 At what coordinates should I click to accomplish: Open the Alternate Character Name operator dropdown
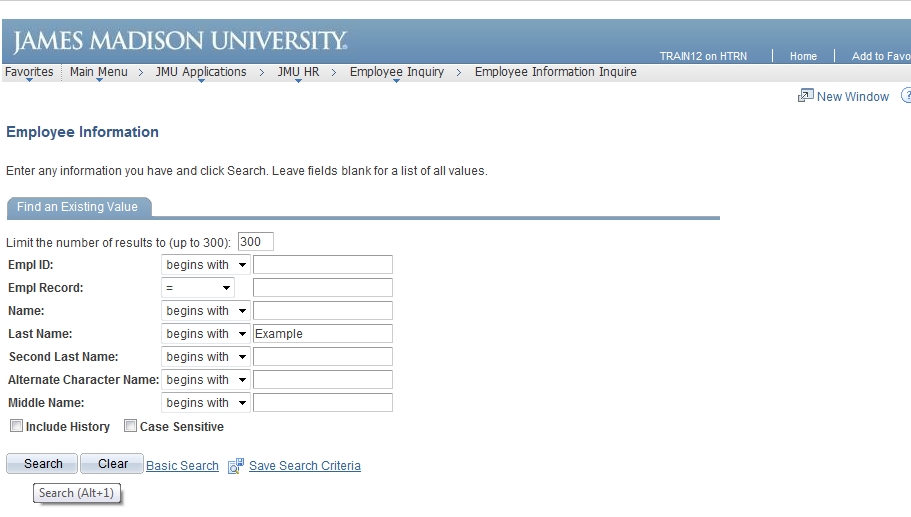click(206, 380)
